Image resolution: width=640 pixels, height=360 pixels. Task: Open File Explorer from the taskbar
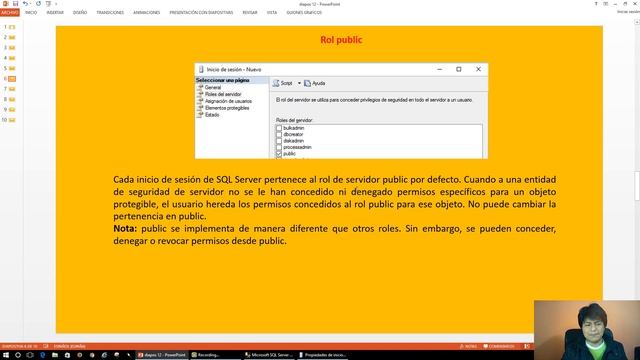pos(55,355)
